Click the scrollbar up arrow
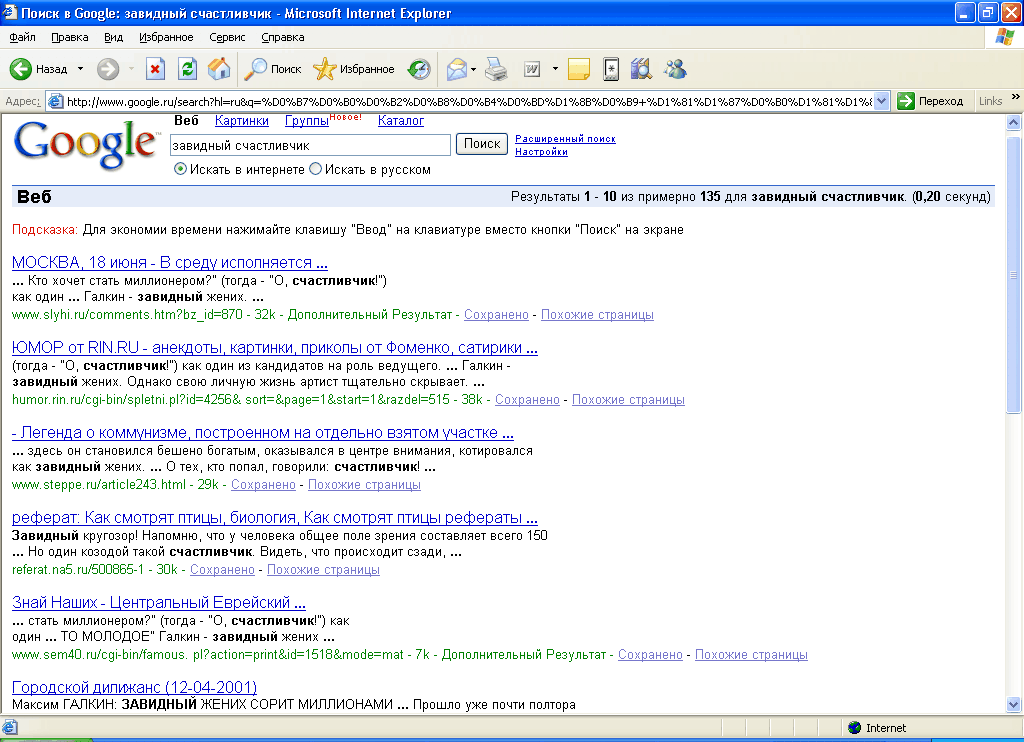This screenshot has height=742, width=1024. 1014,122
